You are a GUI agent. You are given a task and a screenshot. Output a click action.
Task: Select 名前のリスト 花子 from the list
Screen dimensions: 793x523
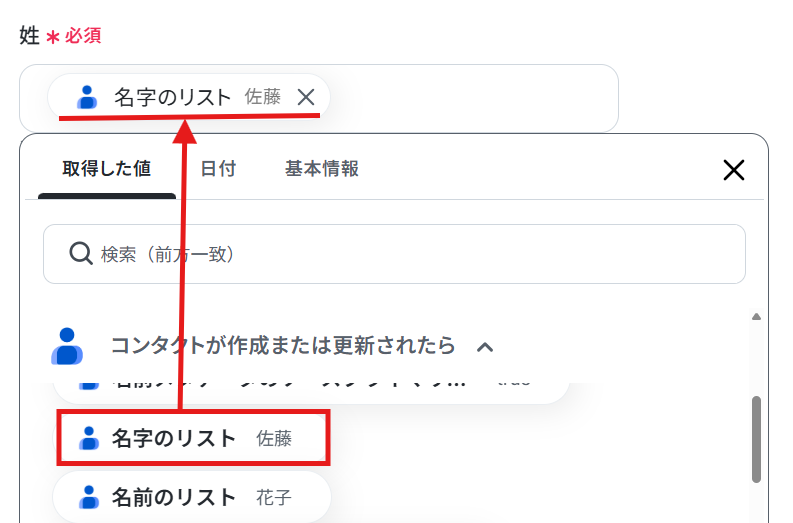192,497
